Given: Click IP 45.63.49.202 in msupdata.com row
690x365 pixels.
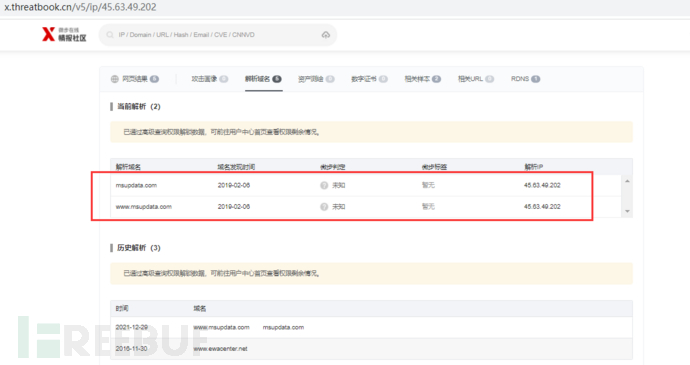Looking at the screenshot, I should tap(542, 185).
